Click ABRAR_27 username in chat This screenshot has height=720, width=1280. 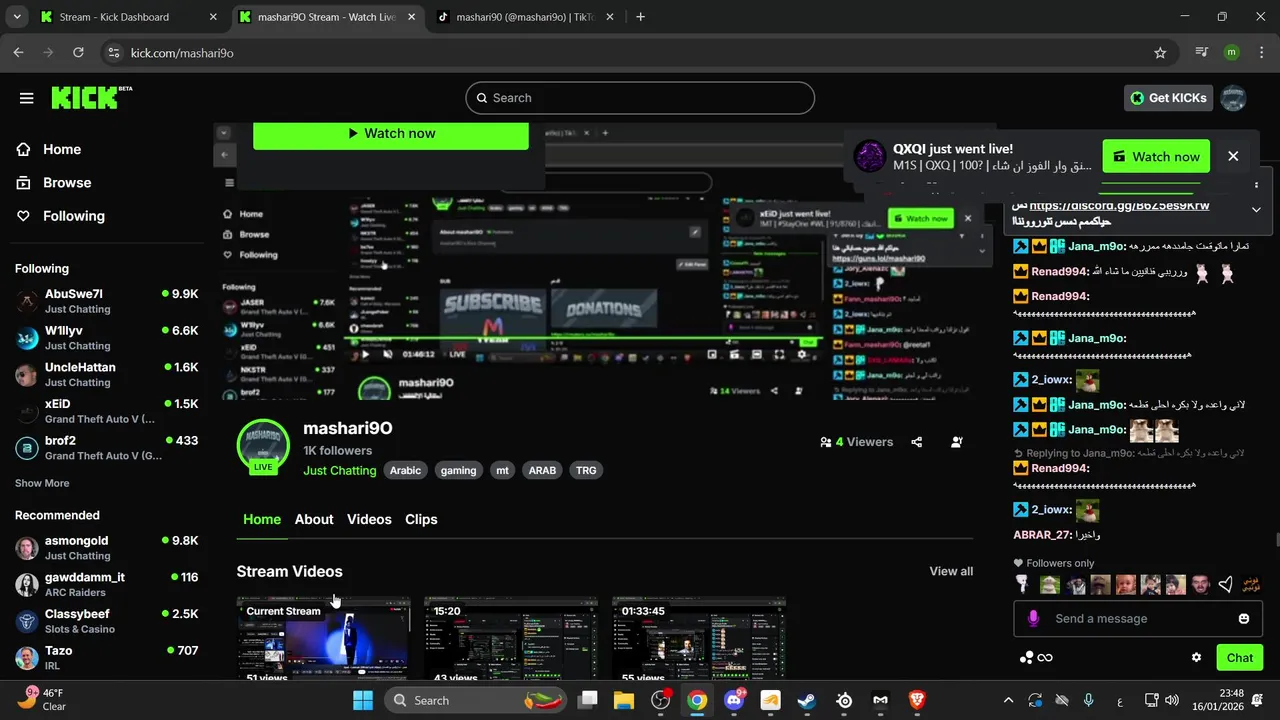[1042, 535]
